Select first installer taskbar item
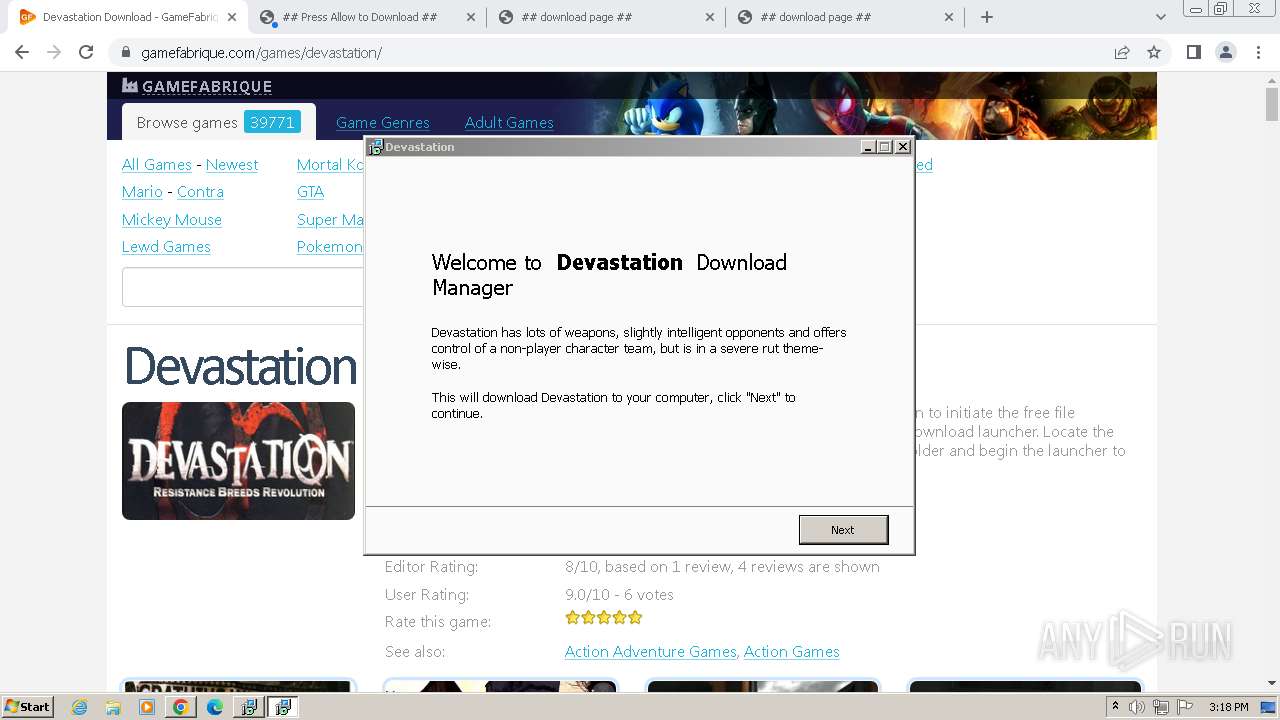 pos(249,707)
